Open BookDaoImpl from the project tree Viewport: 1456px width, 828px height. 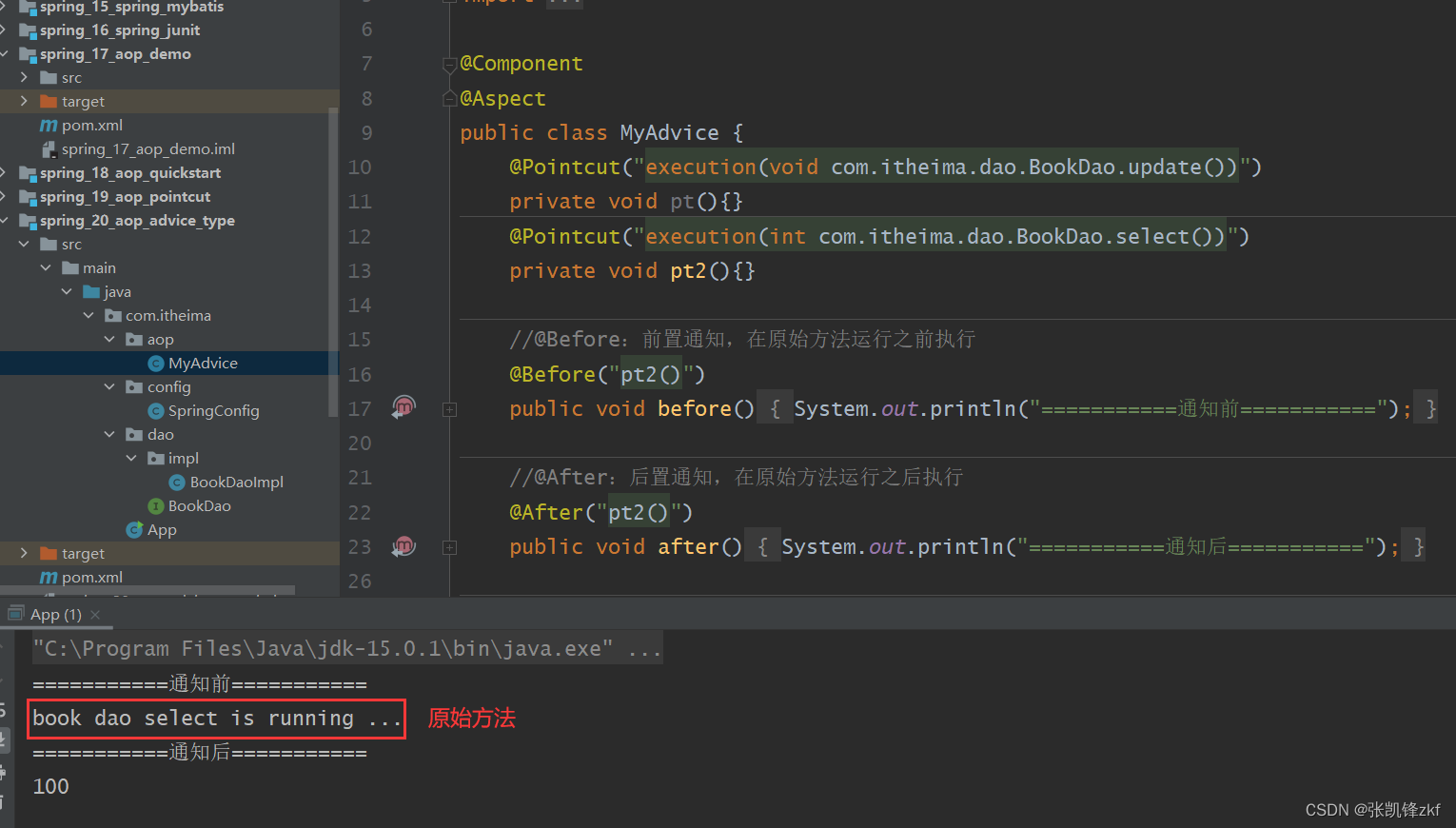tap(237, 483)
